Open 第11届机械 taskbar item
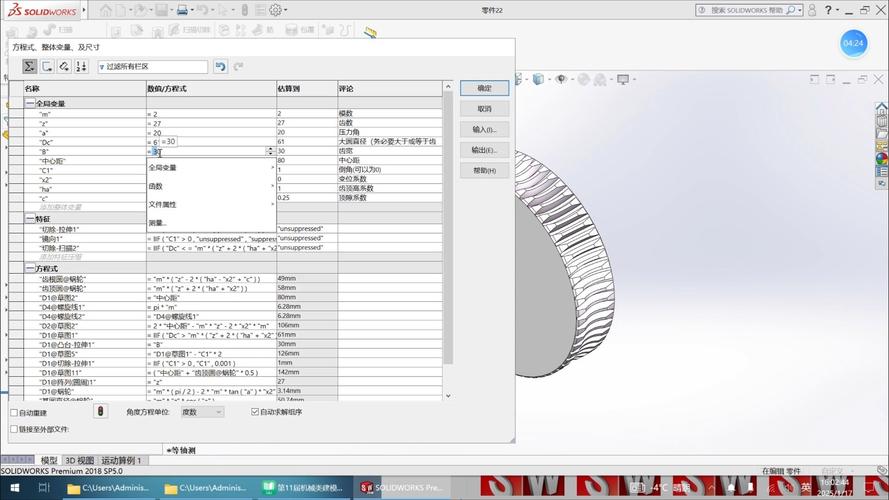Image resolution: width=889 pixels, height=500 pixels. (x=303, y=488)
